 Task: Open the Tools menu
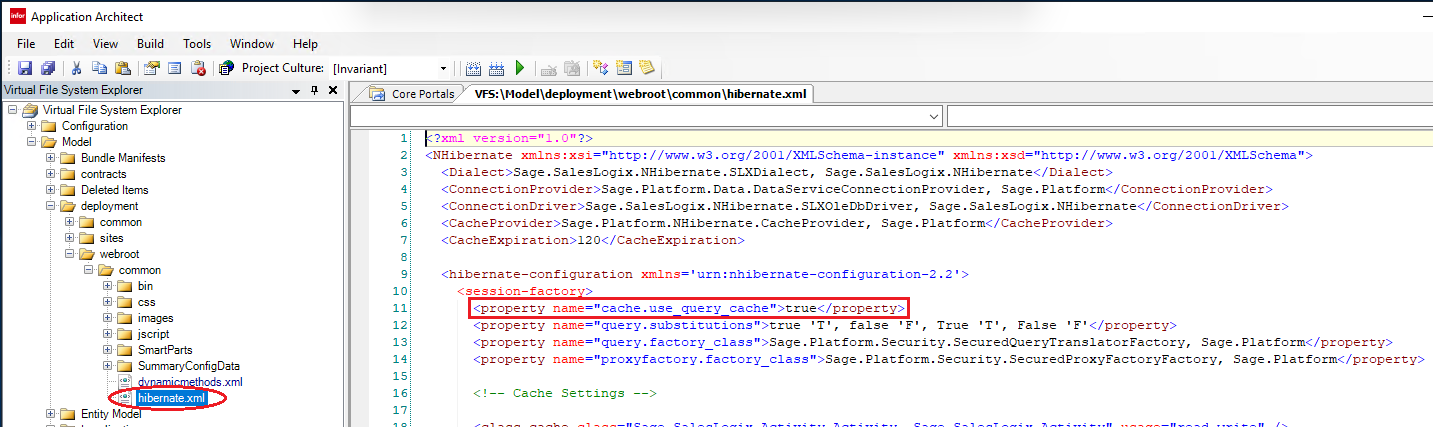(x=197, y=44)
